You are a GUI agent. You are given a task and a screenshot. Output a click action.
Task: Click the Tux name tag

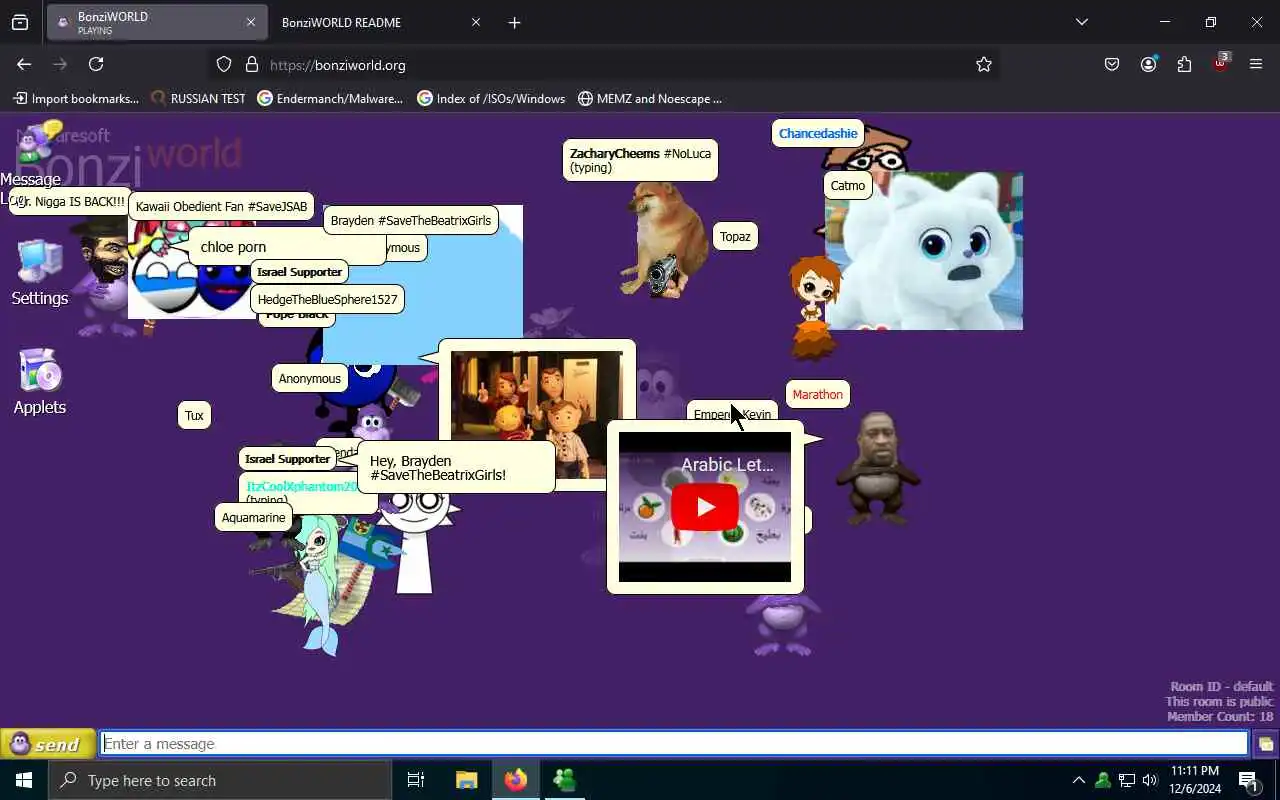click(x=194, y=415)
